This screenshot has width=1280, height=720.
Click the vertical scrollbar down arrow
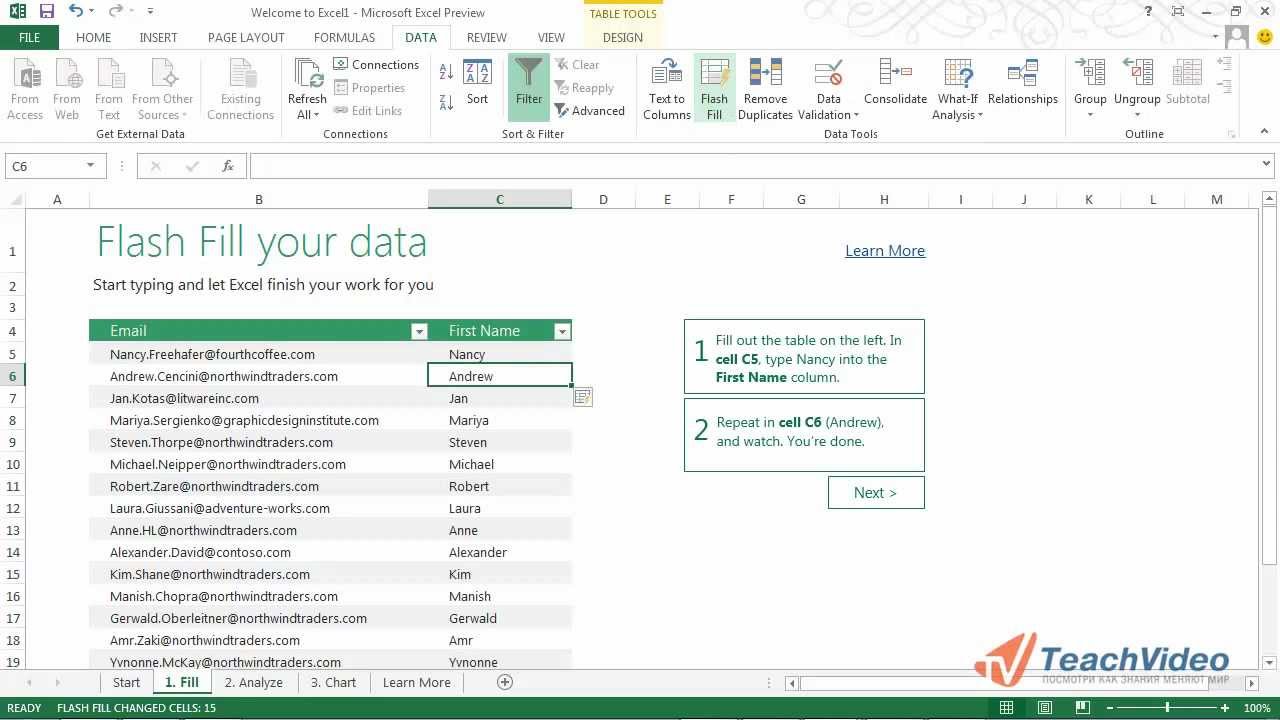click(1269, 661)
